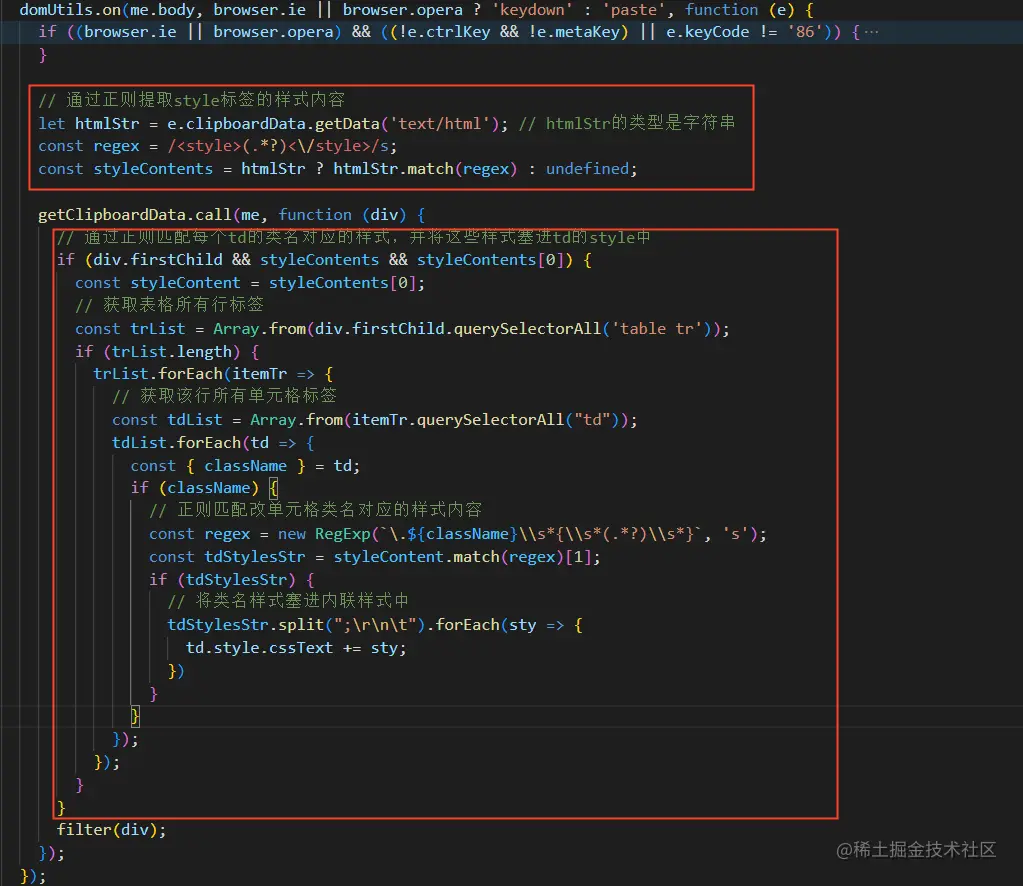The height and width of the screenshot is (886, 1023).
Task: Click the regex literal /<style>(.*?)<\/style>/s
Action: [278, 146]
